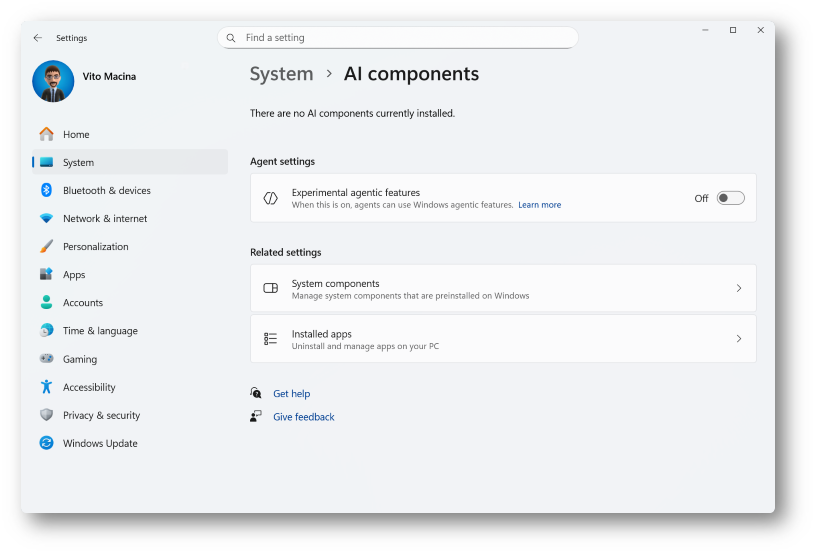Image resolution: width=817 pixels, height=555 pixels.
Task: Click the back arrow button
Action: (x=38, y=38)
